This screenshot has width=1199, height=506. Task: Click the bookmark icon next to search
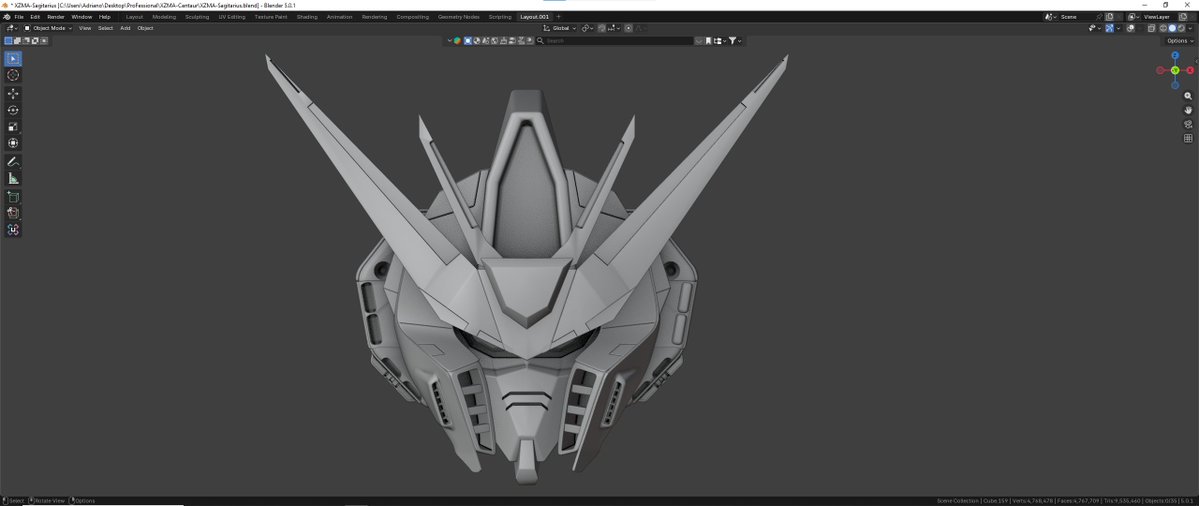pyautogui.click(x=709, y=41)
